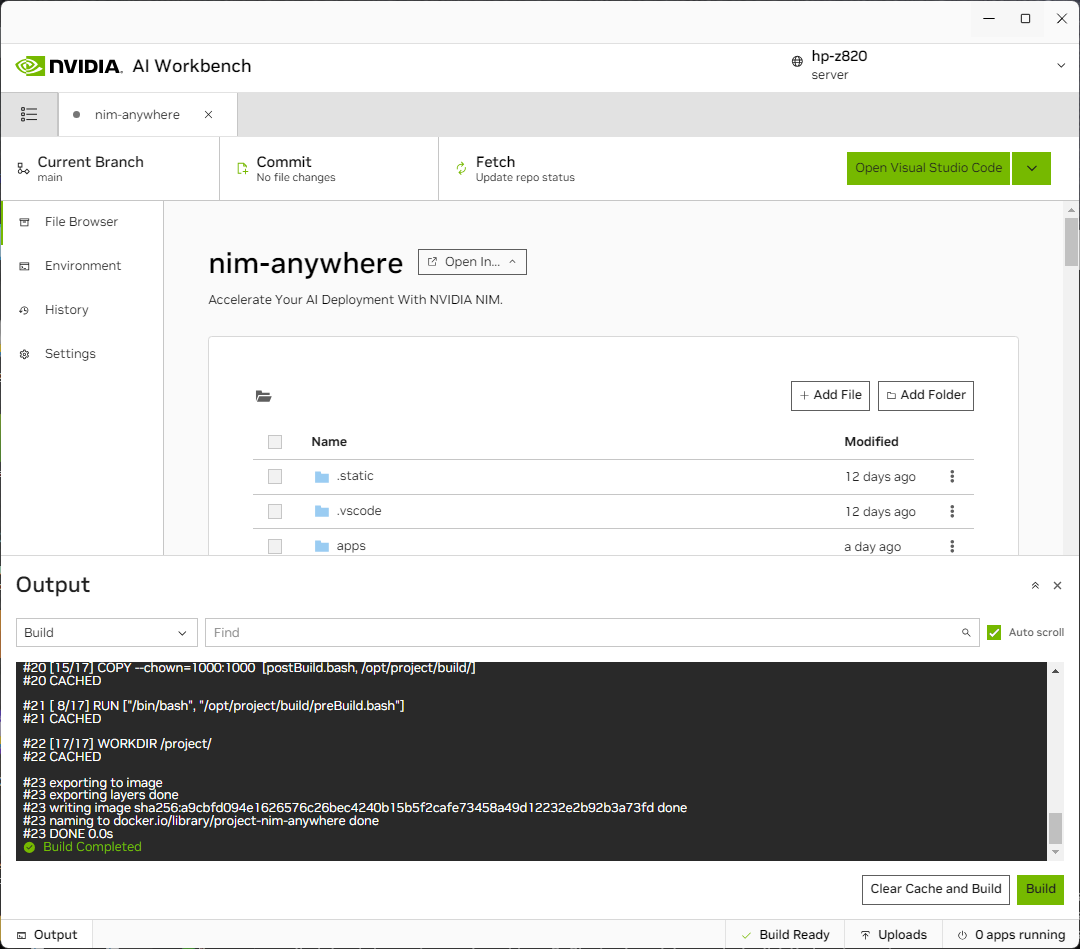This screenshot has height=949, width=1080.
Task: Click Build Ready status indicator
Action: (x=785, y=935)
